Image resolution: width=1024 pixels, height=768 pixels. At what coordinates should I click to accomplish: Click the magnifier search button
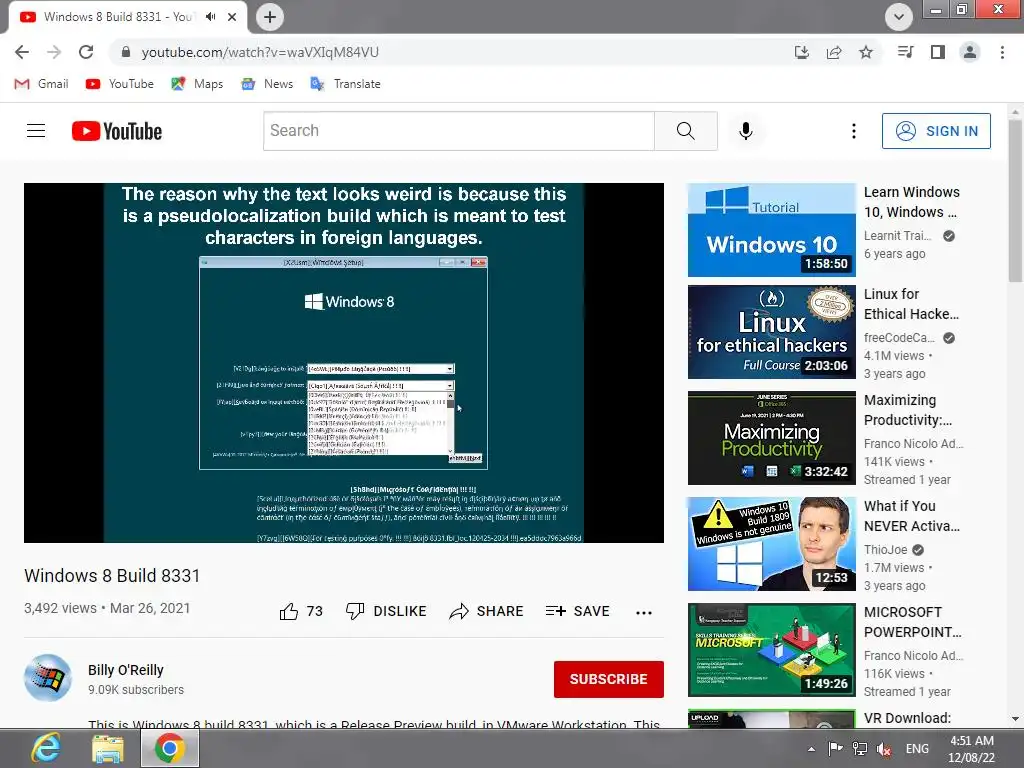tap(686, 131)
